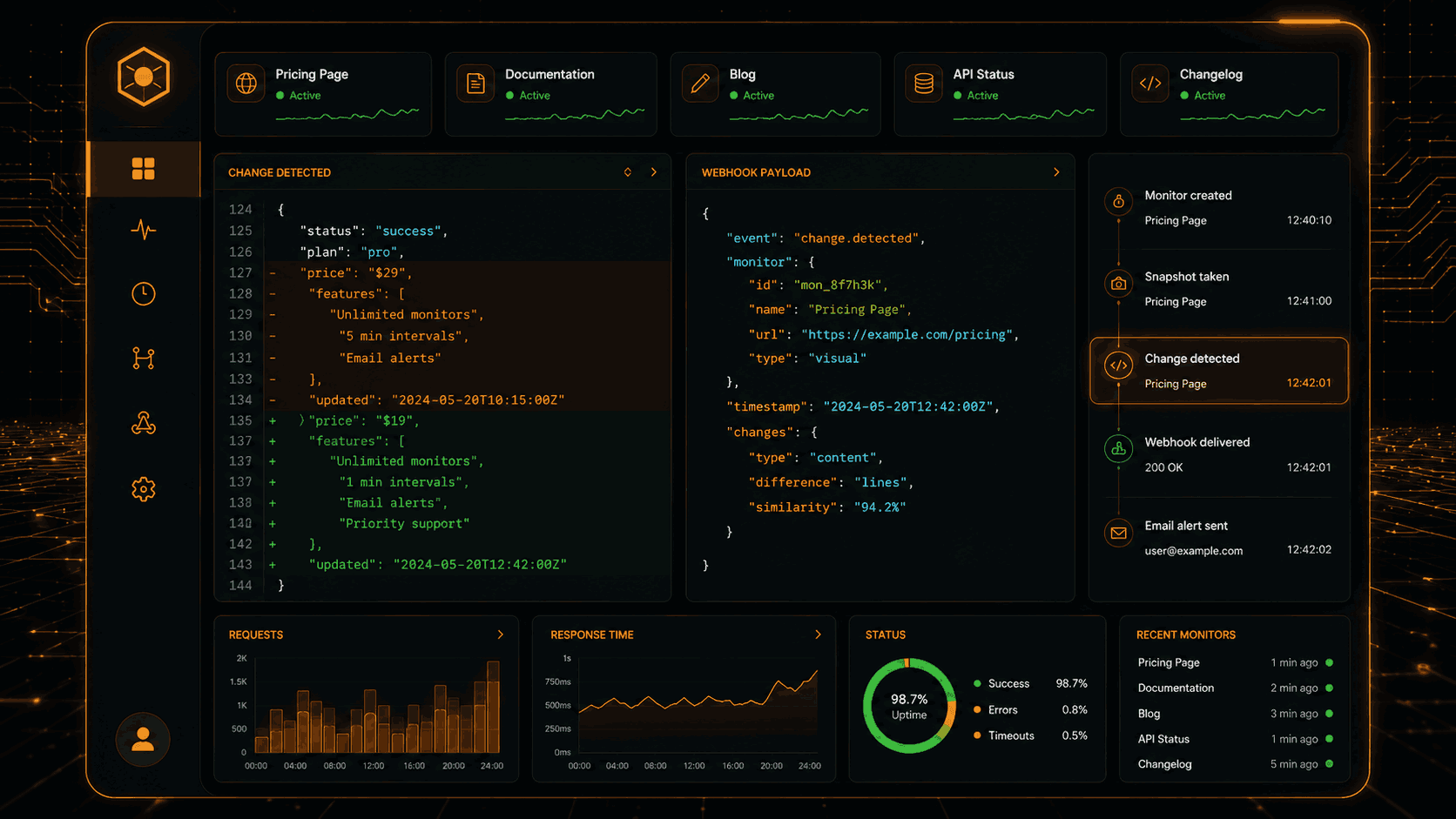The height and width of the screenshot is (819, 1456).
Task: Click the Errors legend entry
Action: (x=1030, y=709)
